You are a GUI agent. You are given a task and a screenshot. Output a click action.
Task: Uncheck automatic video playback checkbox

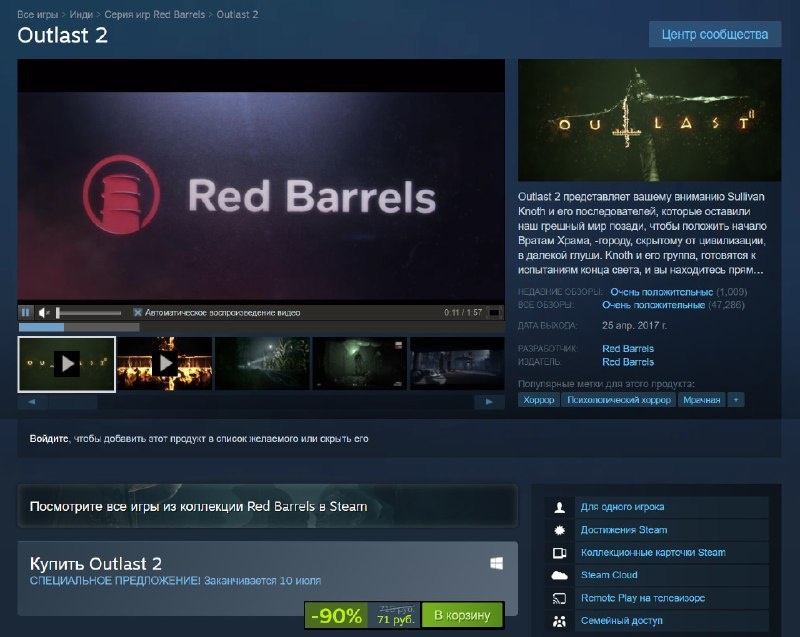(x=137, y=312)
